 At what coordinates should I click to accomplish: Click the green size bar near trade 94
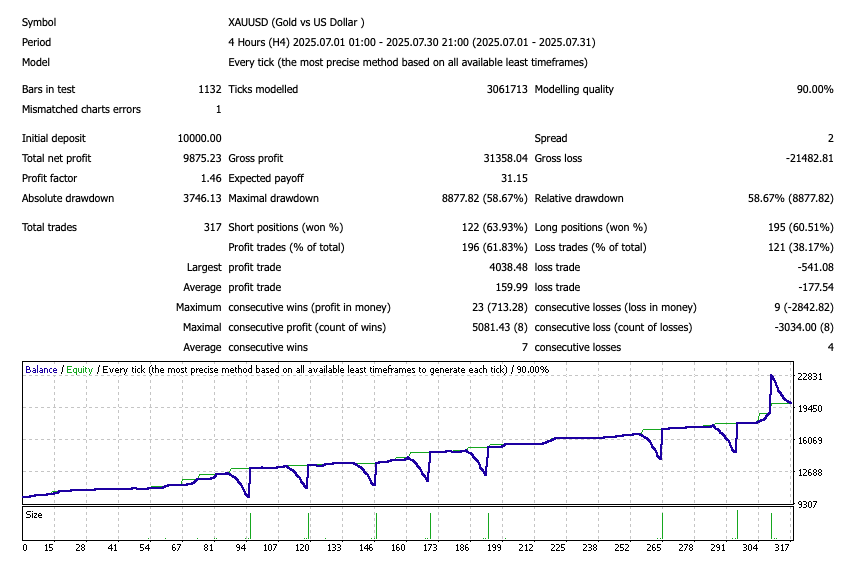pos(251,525)
